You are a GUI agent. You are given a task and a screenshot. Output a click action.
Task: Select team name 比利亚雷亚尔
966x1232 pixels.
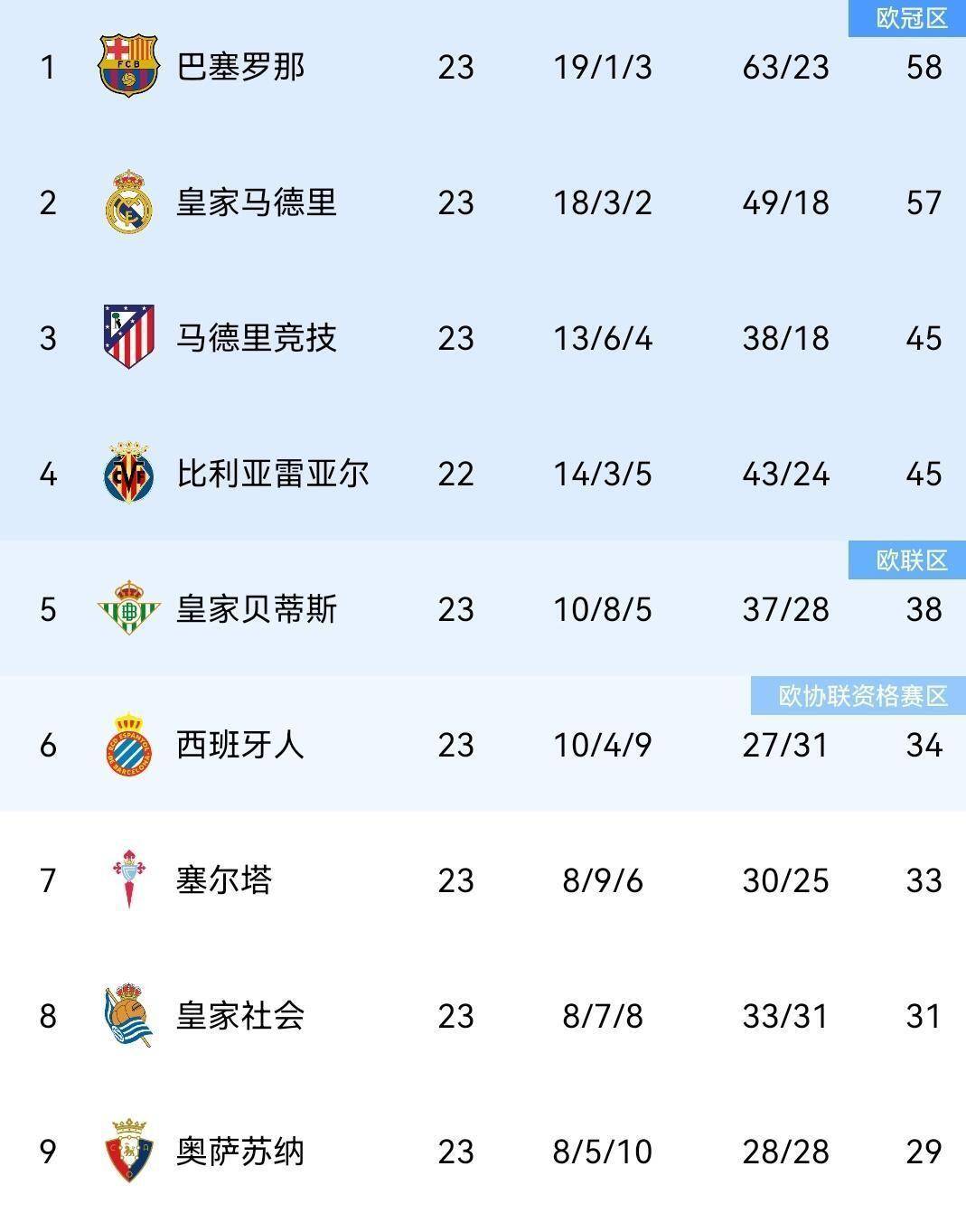pos(273,474)
